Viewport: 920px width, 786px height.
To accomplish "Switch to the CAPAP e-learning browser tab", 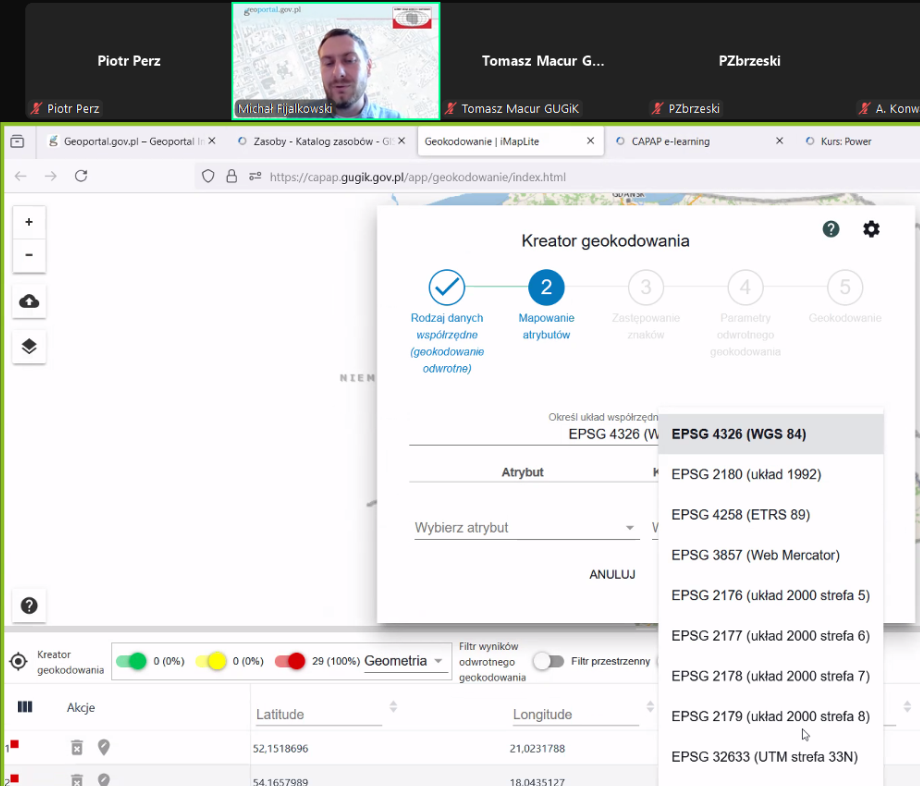I will point(670,142).
